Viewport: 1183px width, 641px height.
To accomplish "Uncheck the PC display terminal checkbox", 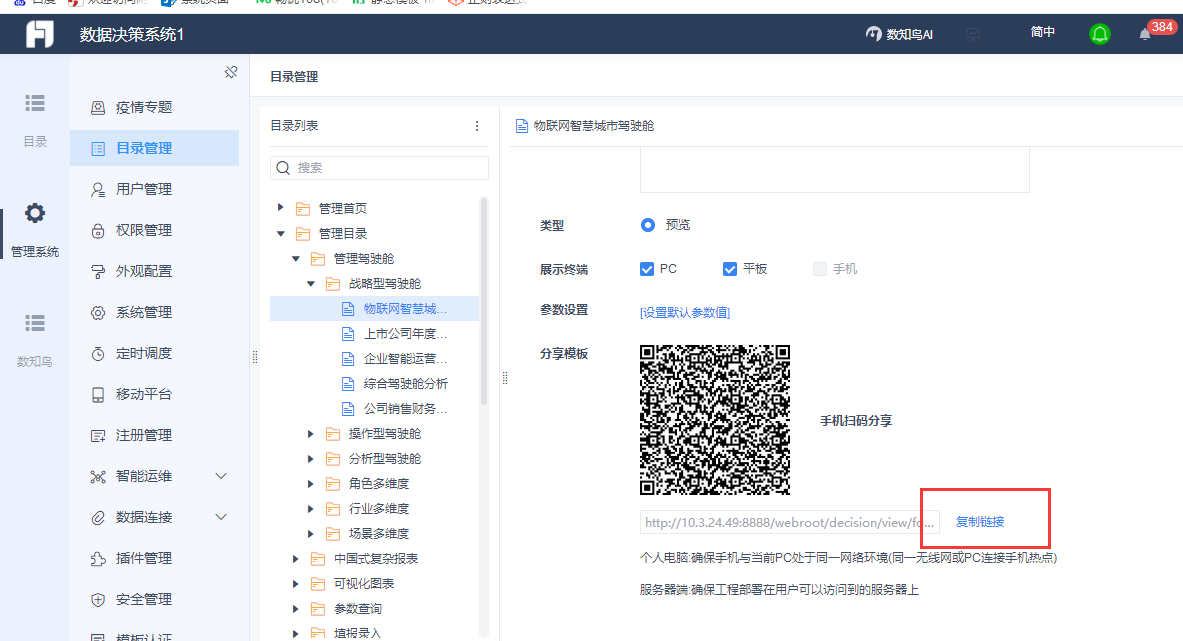I will [647, 269].
